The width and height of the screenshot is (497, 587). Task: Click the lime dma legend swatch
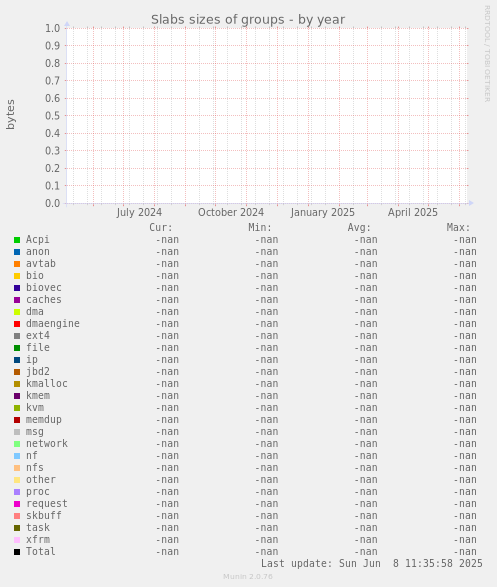(x=17, y=312)
